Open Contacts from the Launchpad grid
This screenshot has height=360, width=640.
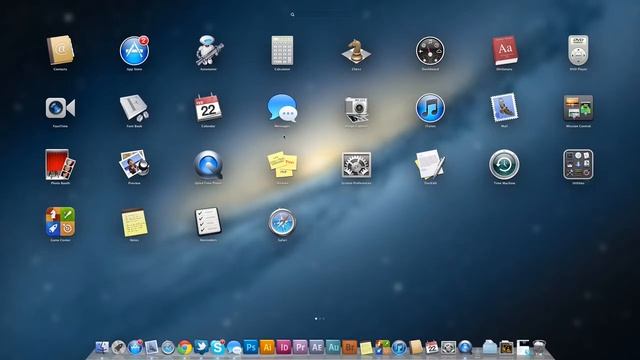(x=60, y=51)
